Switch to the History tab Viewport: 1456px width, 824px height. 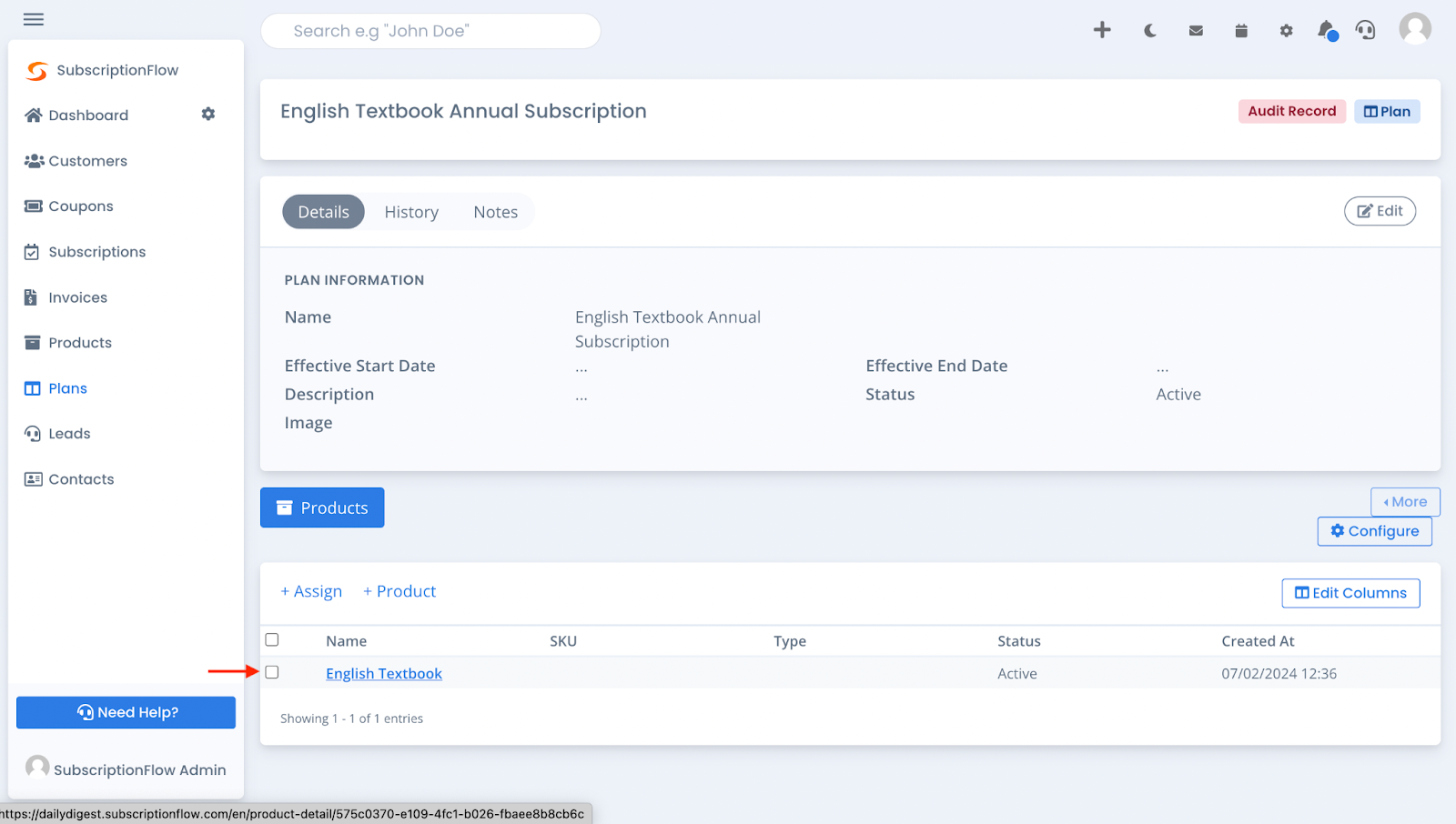411,212
